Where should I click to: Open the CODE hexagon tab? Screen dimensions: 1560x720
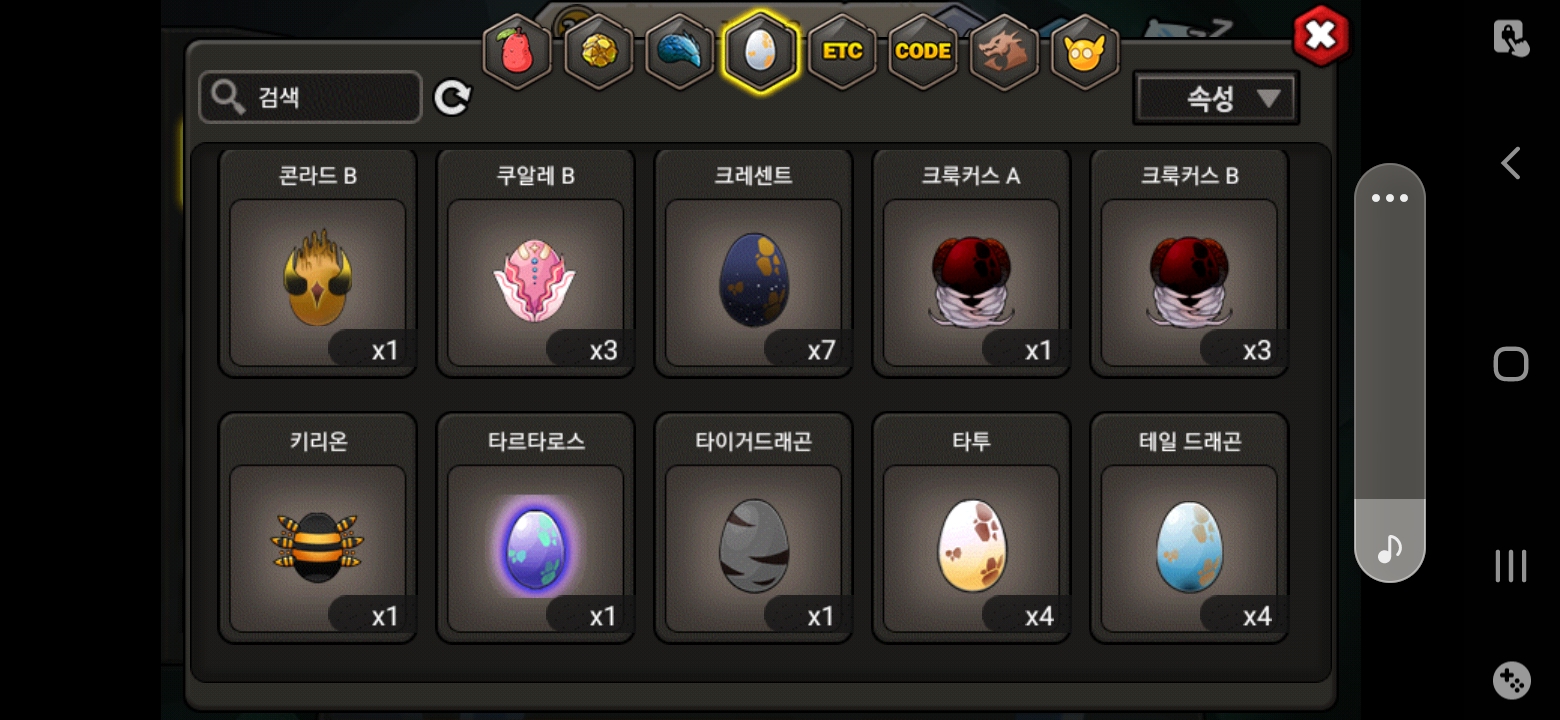click(923, 52)
